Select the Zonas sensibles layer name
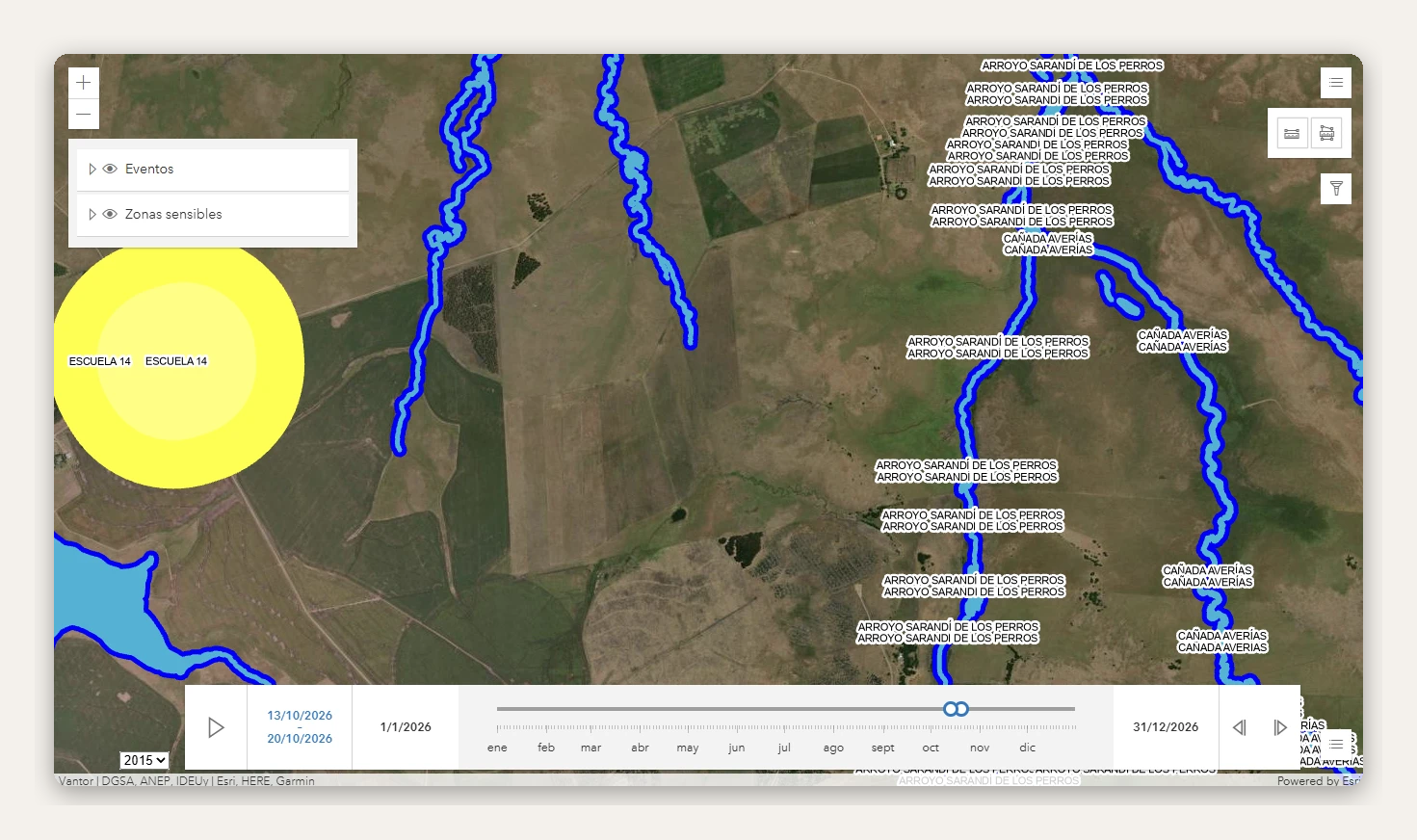1417x840 pixels. pyautogui.click(x=173, y=214)
